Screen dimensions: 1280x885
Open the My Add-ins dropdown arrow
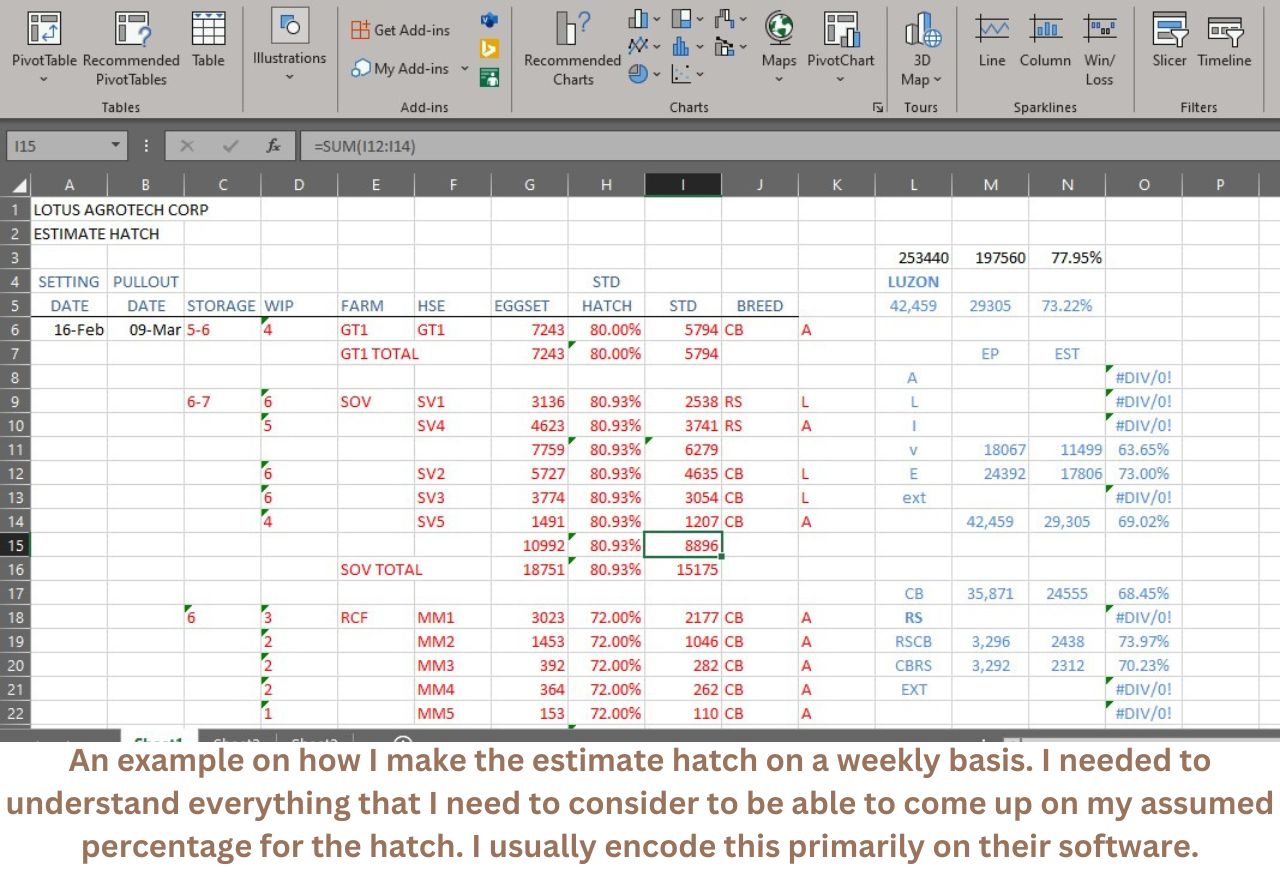coord(463,69)
